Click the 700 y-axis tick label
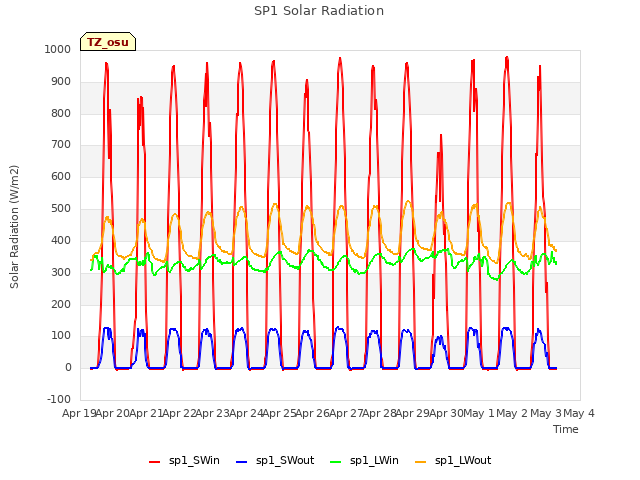This screenshot has height=480, width=640. (61, 144)
